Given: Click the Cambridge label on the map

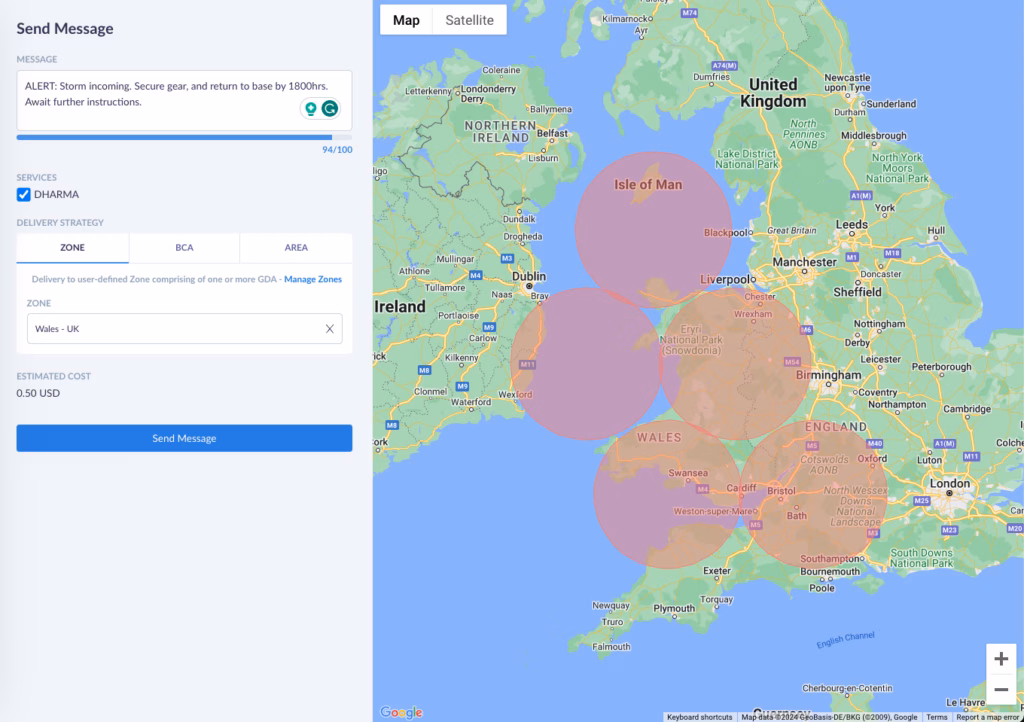Looking at the screenshot, I should [967, 409].
